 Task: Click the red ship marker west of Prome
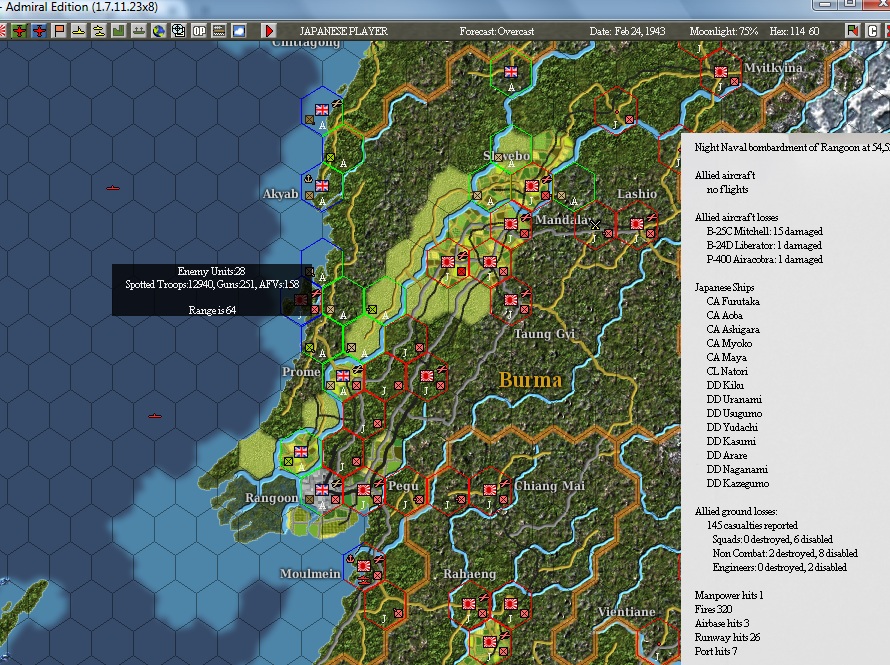click(154, 416)
